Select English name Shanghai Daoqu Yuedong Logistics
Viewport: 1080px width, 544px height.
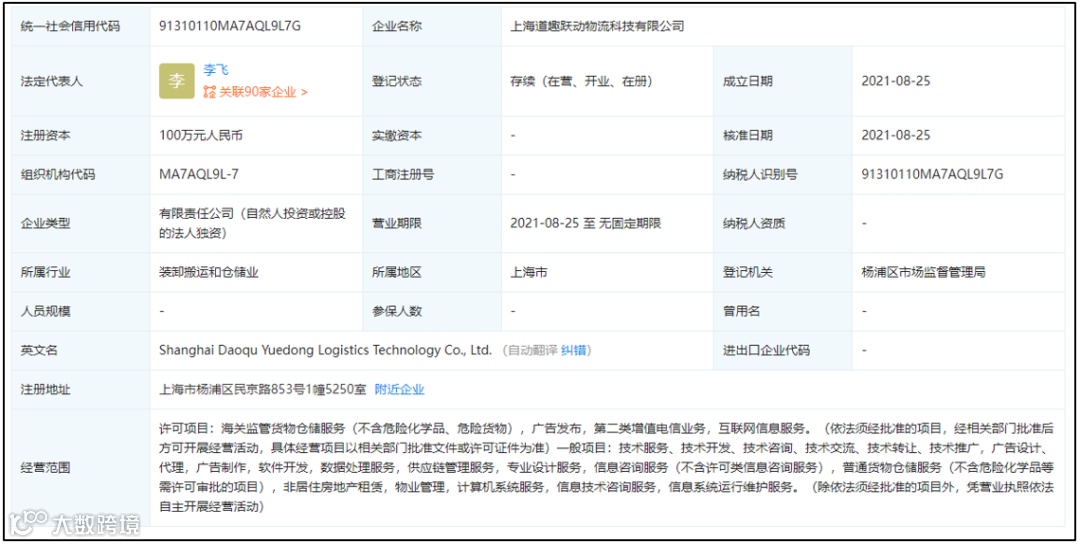(x=325, y=350)
